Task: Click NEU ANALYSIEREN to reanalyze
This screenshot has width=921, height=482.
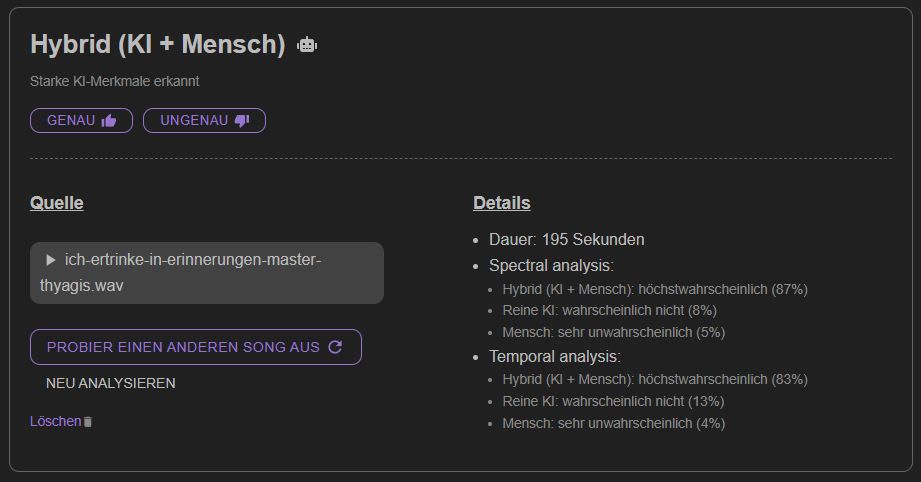Action: click(x=110, y=383)
